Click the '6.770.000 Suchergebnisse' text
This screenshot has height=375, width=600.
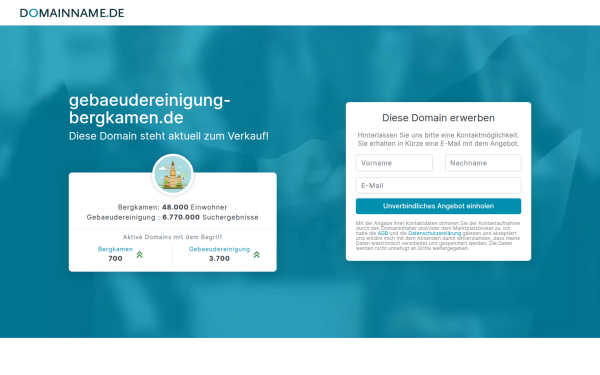(210, 217)
